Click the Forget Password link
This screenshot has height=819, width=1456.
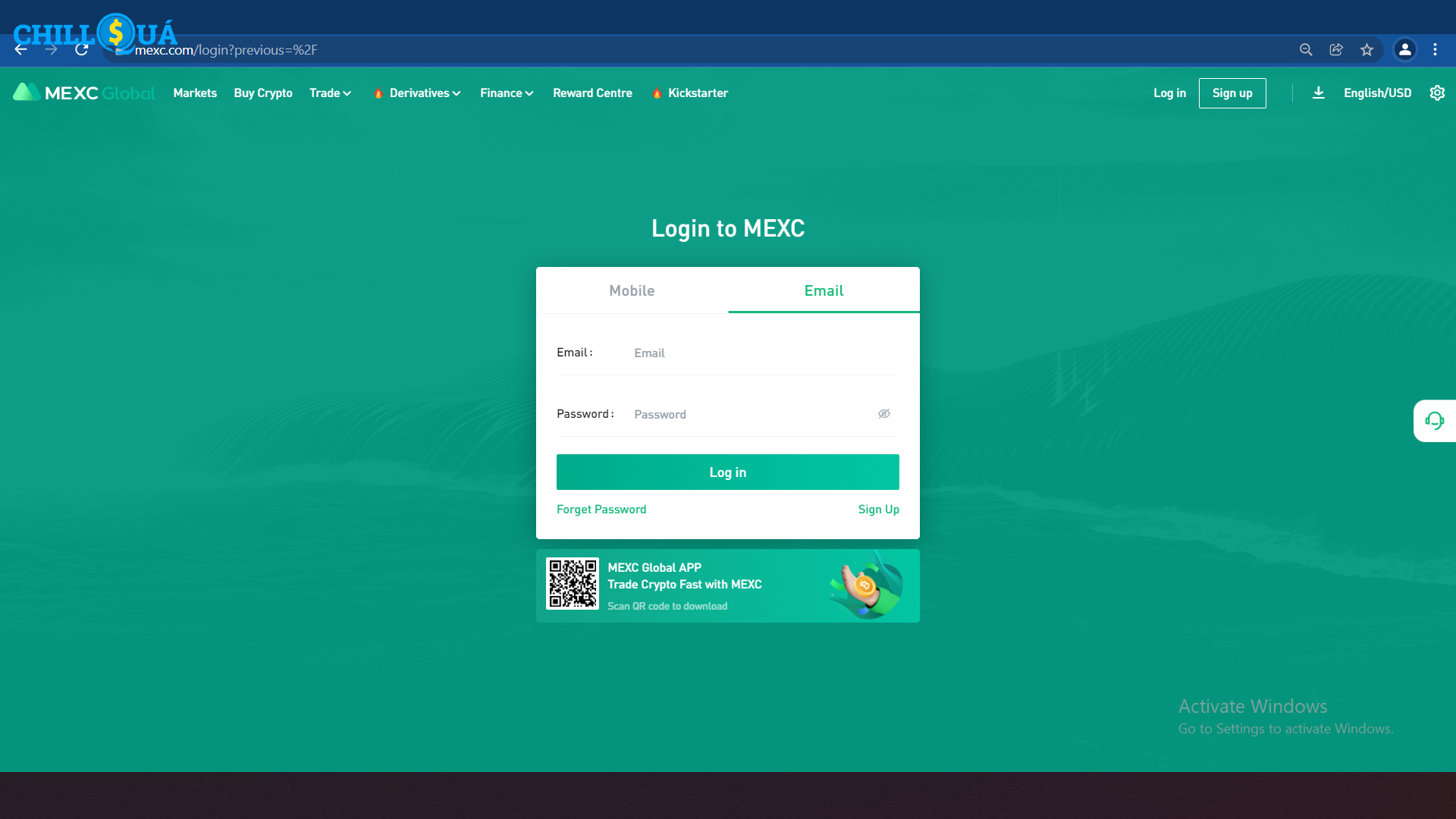click(601, 510)
